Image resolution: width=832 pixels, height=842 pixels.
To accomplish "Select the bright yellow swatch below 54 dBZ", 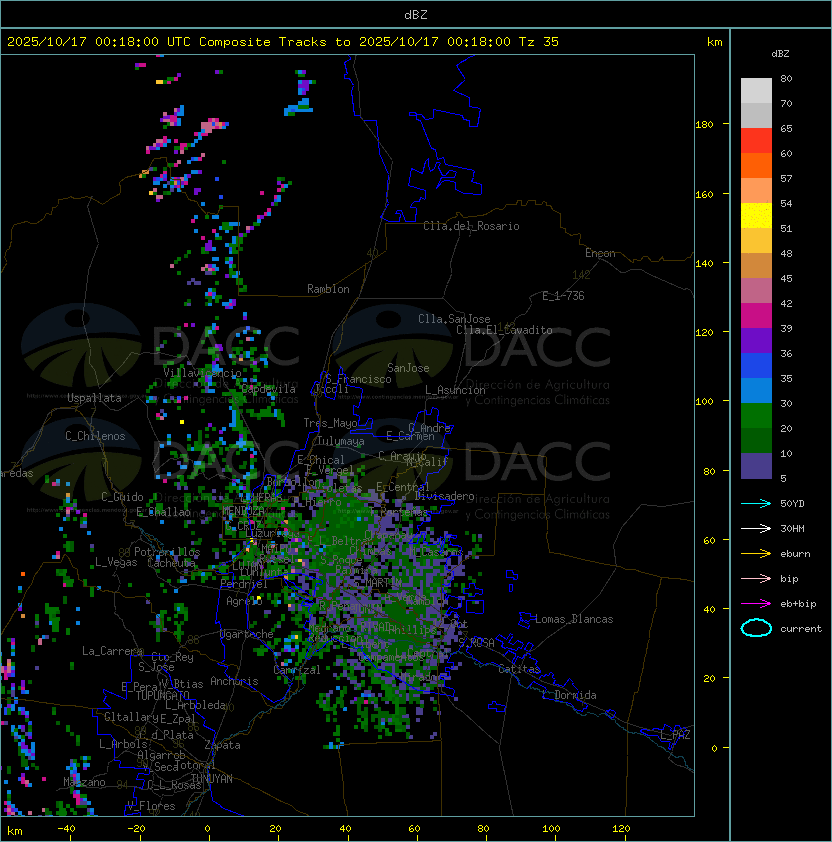I will [x=756, y=216].
